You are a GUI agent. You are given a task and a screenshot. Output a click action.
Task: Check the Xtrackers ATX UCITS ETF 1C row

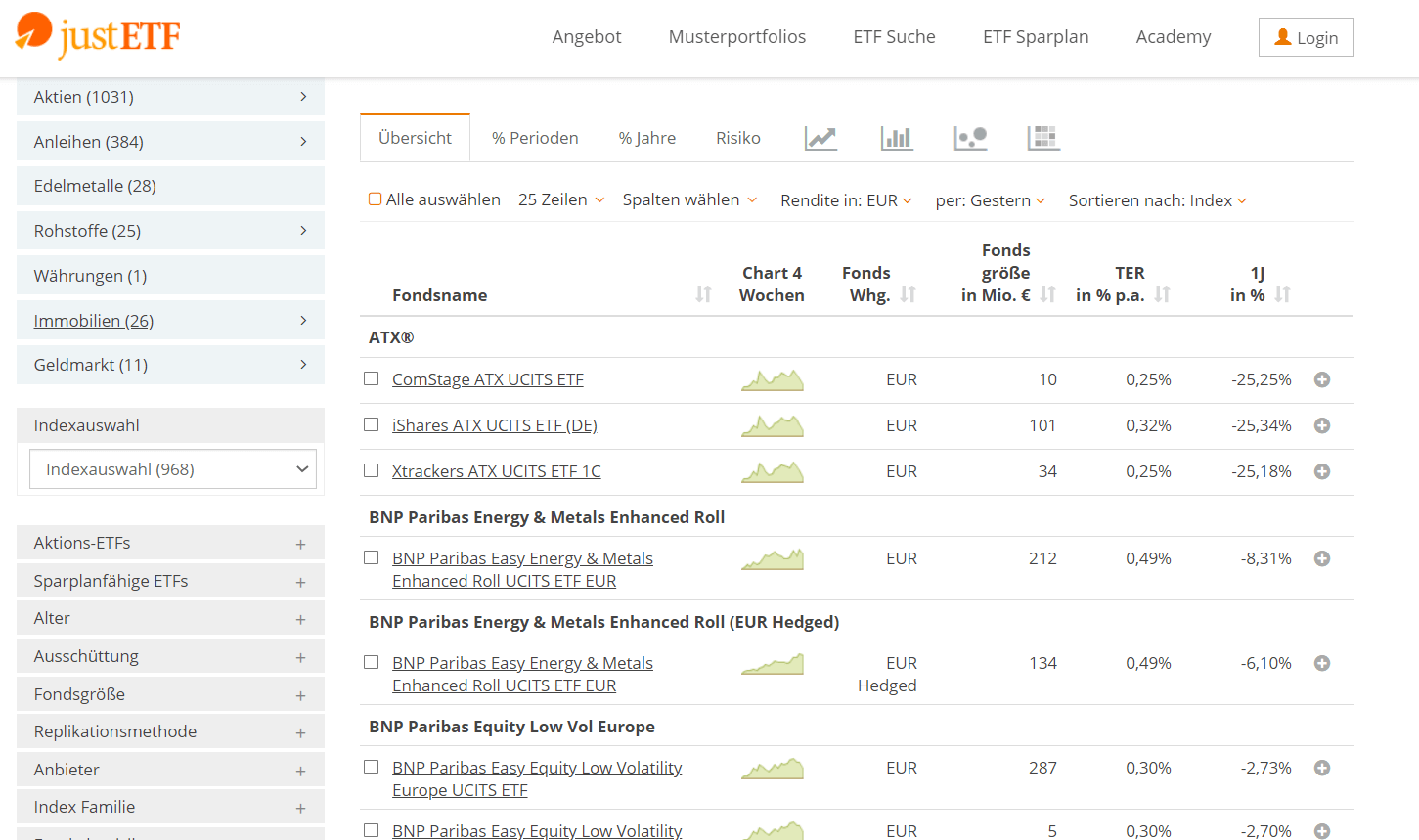(371, 470)
